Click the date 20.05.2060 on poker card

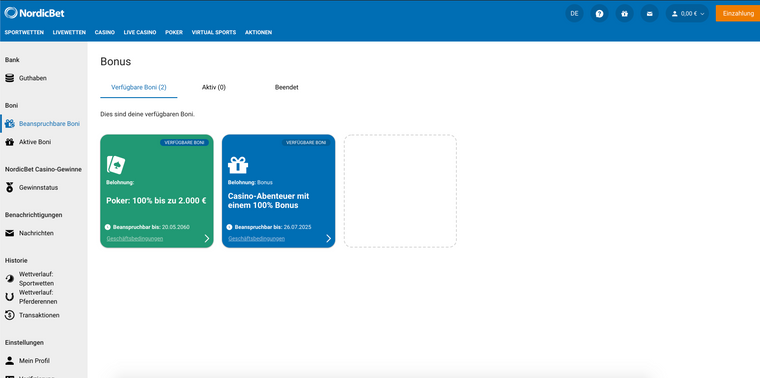pos(175,227)
